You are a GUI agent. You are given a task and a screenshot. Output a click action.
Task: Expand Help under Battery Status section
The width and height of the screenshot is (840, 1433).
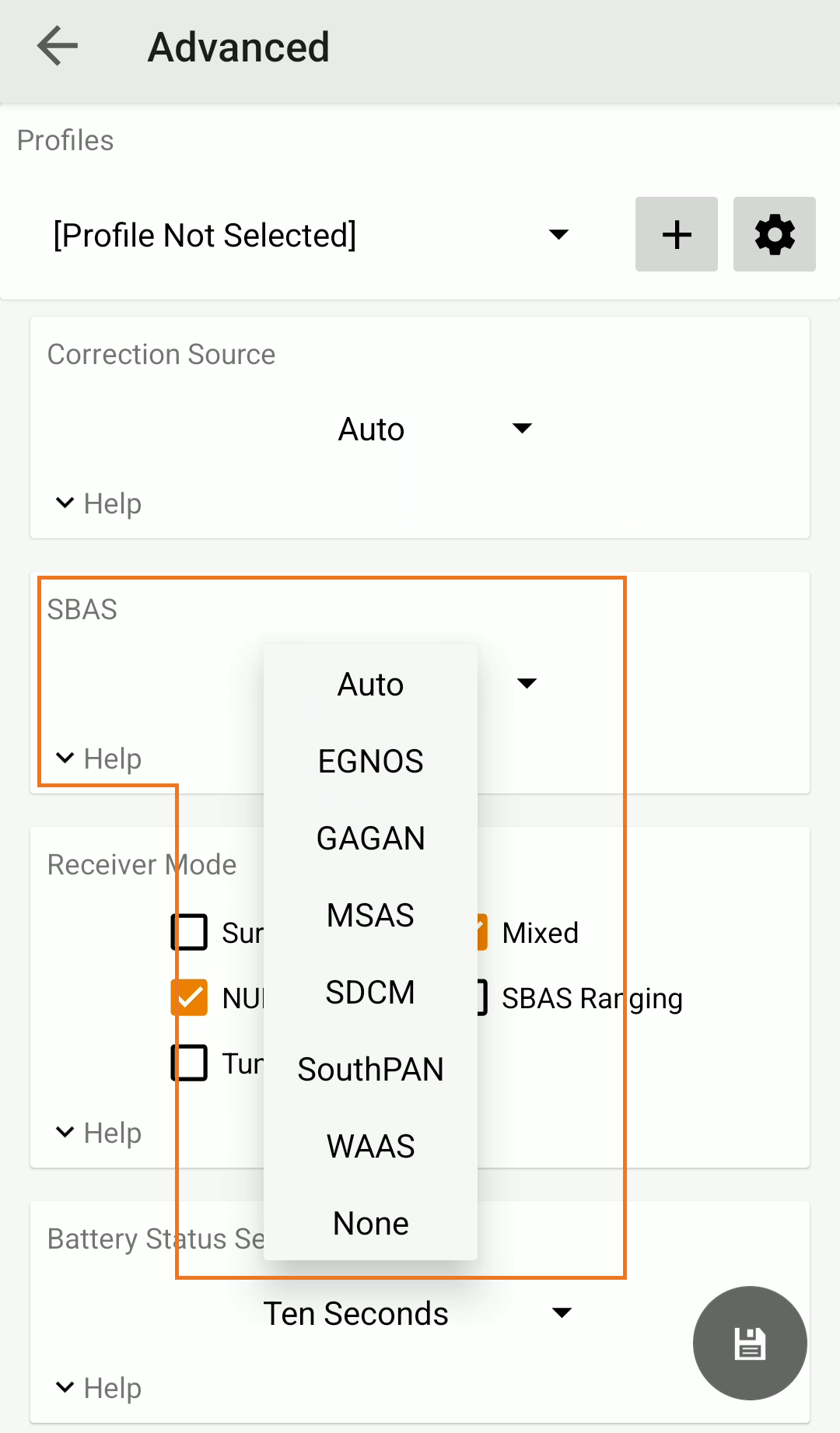click(99, 1388)
